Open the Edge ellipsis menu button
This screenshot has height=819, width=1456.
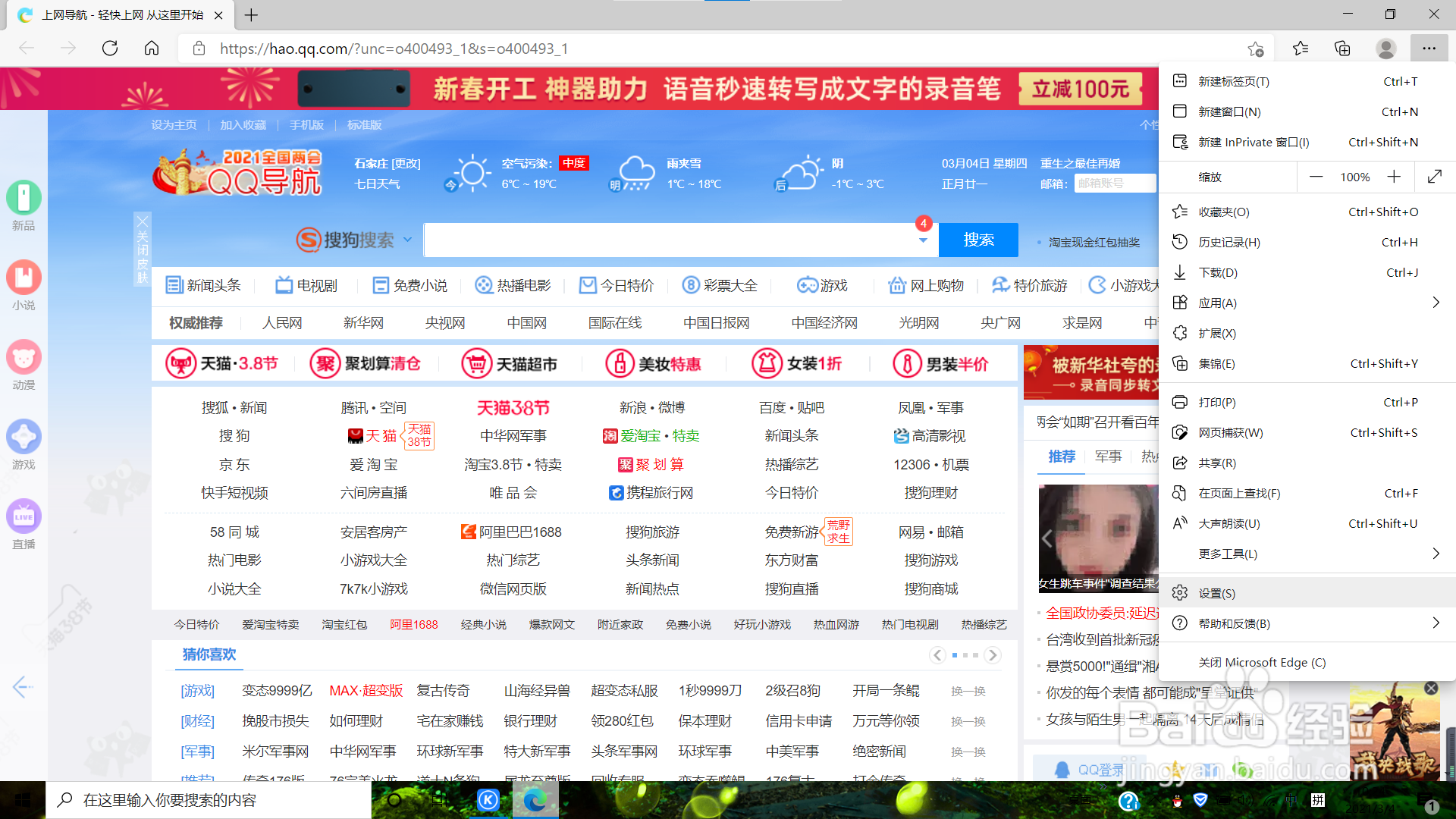1429,49
